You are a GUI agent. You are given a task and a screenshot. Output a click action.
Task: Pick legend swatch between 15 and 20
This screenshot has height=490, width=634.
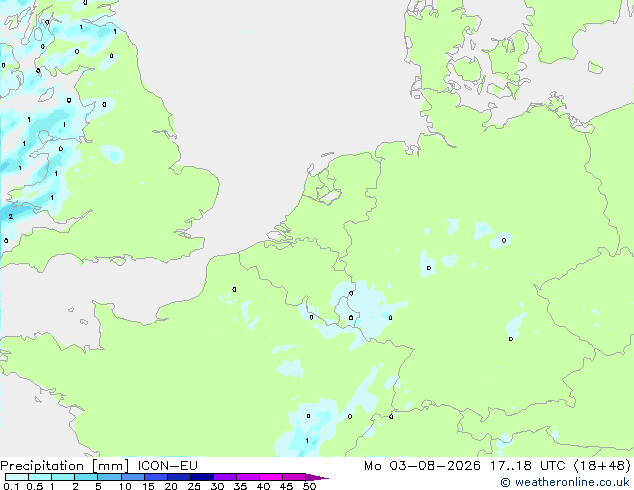[x=155, y=477]
